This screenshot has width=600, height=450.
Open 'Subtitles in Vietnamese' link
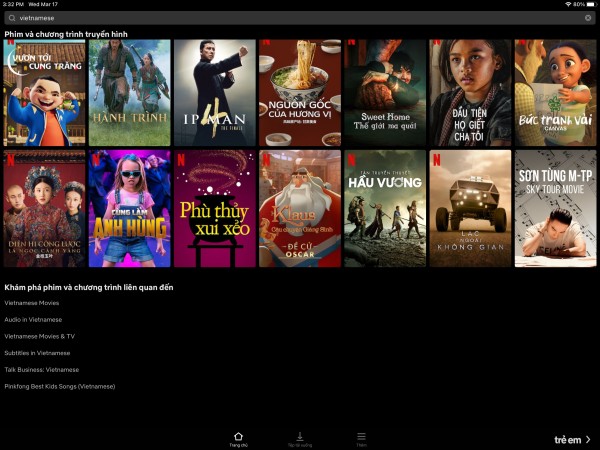[x=37, y=353]
